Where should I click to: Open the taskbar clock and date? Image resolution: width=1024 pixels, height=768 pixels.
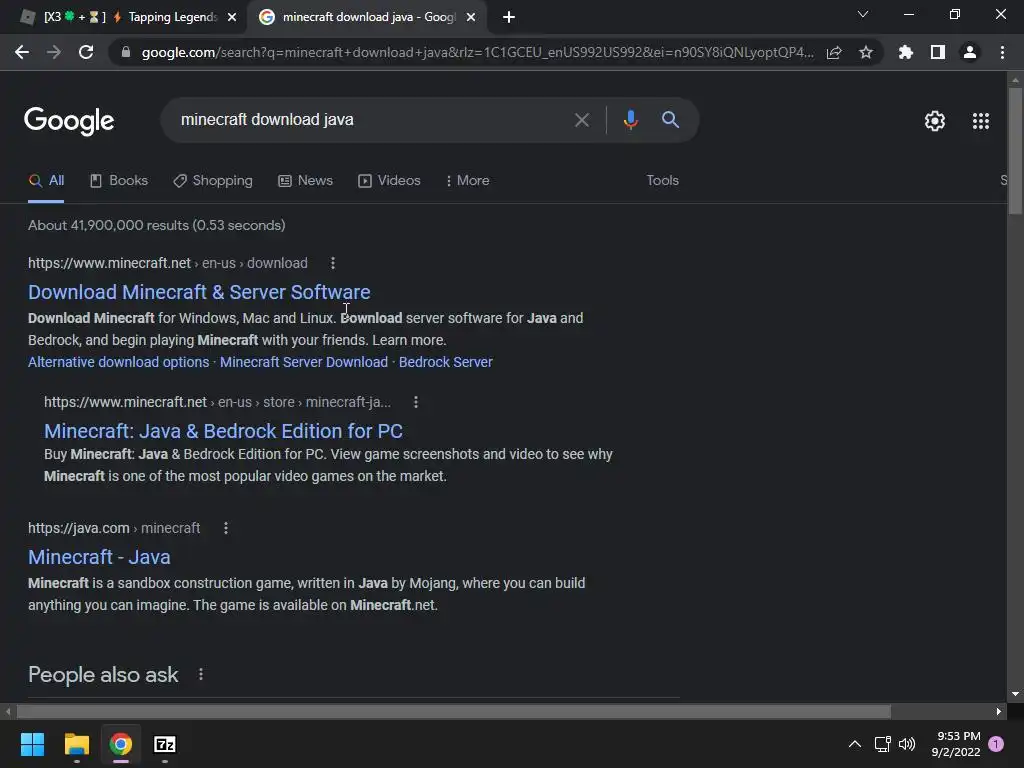[955, 744]
